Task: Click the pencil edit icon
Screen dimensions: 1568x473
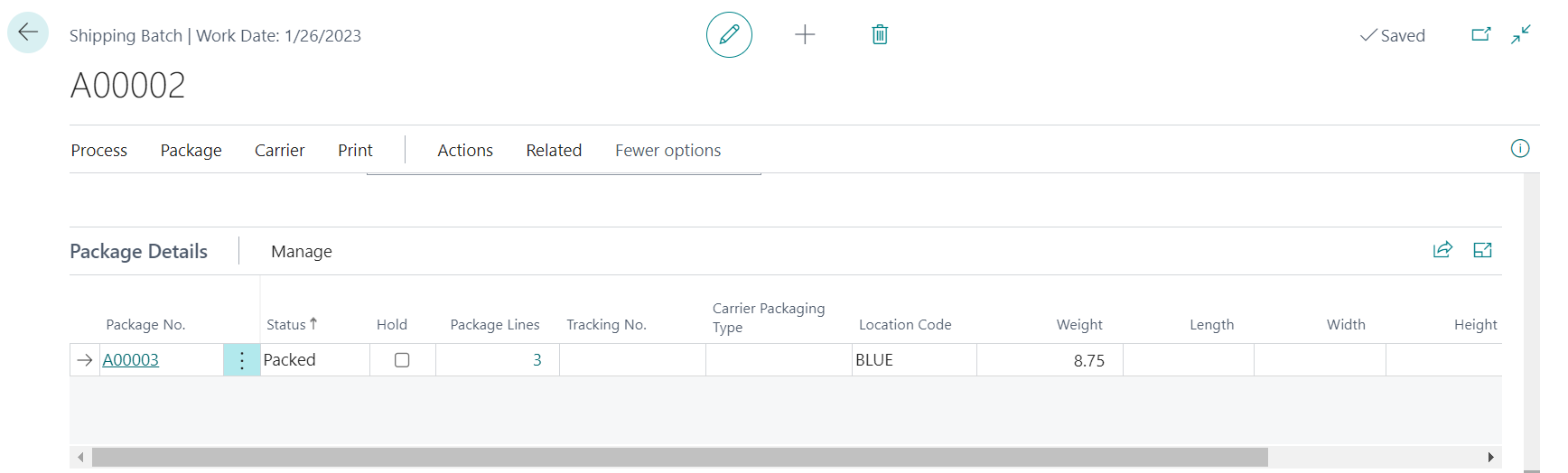Action: 729,35
